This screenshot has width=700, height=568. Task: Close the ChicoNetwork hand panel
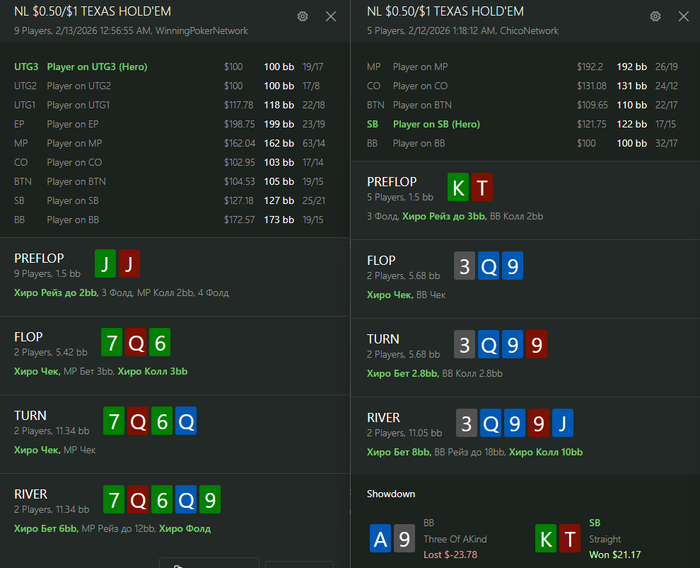click(683, 17)
